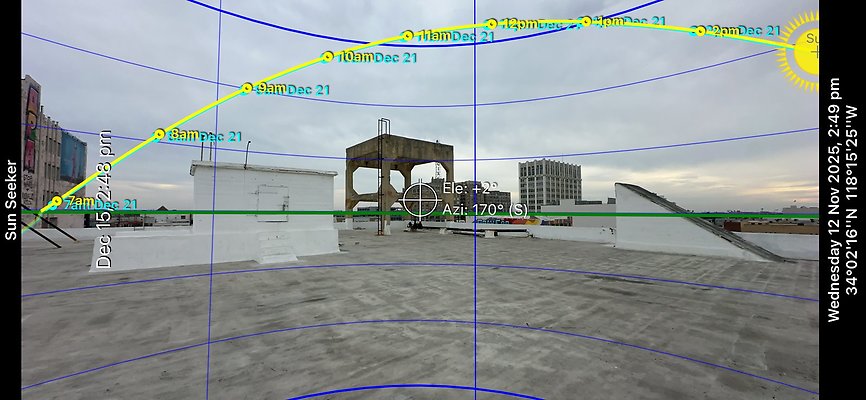866x400 pixels.
Task: Select the 8am sun position marker
Action: [159, 134]
